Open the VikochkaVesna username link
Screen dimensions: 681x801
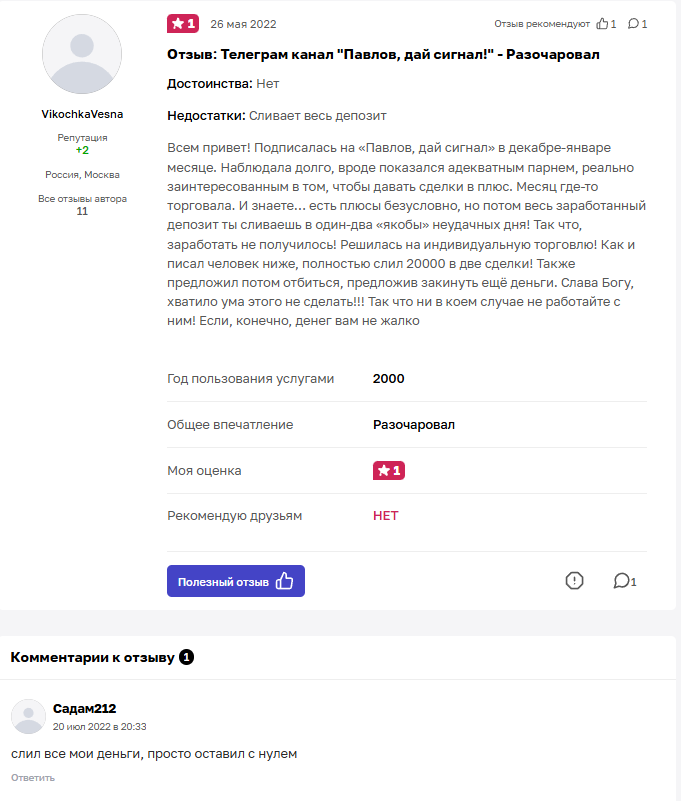click(x=82, y=114)
